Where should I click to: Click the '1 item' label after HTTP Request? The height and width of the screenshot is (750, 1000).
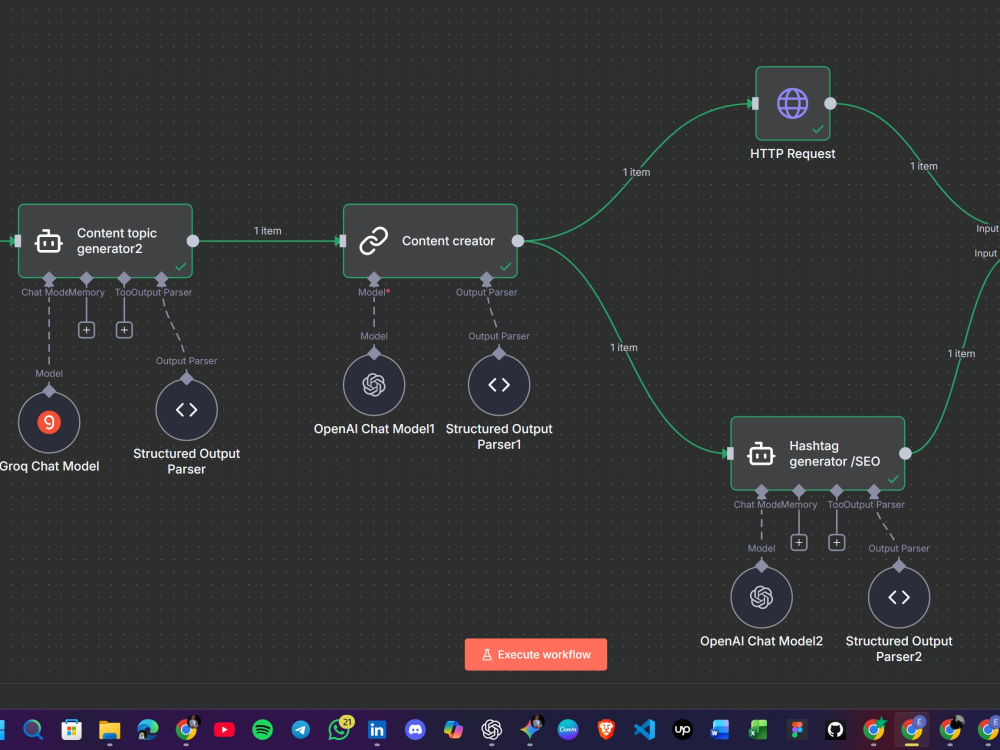tap(923, 166)
